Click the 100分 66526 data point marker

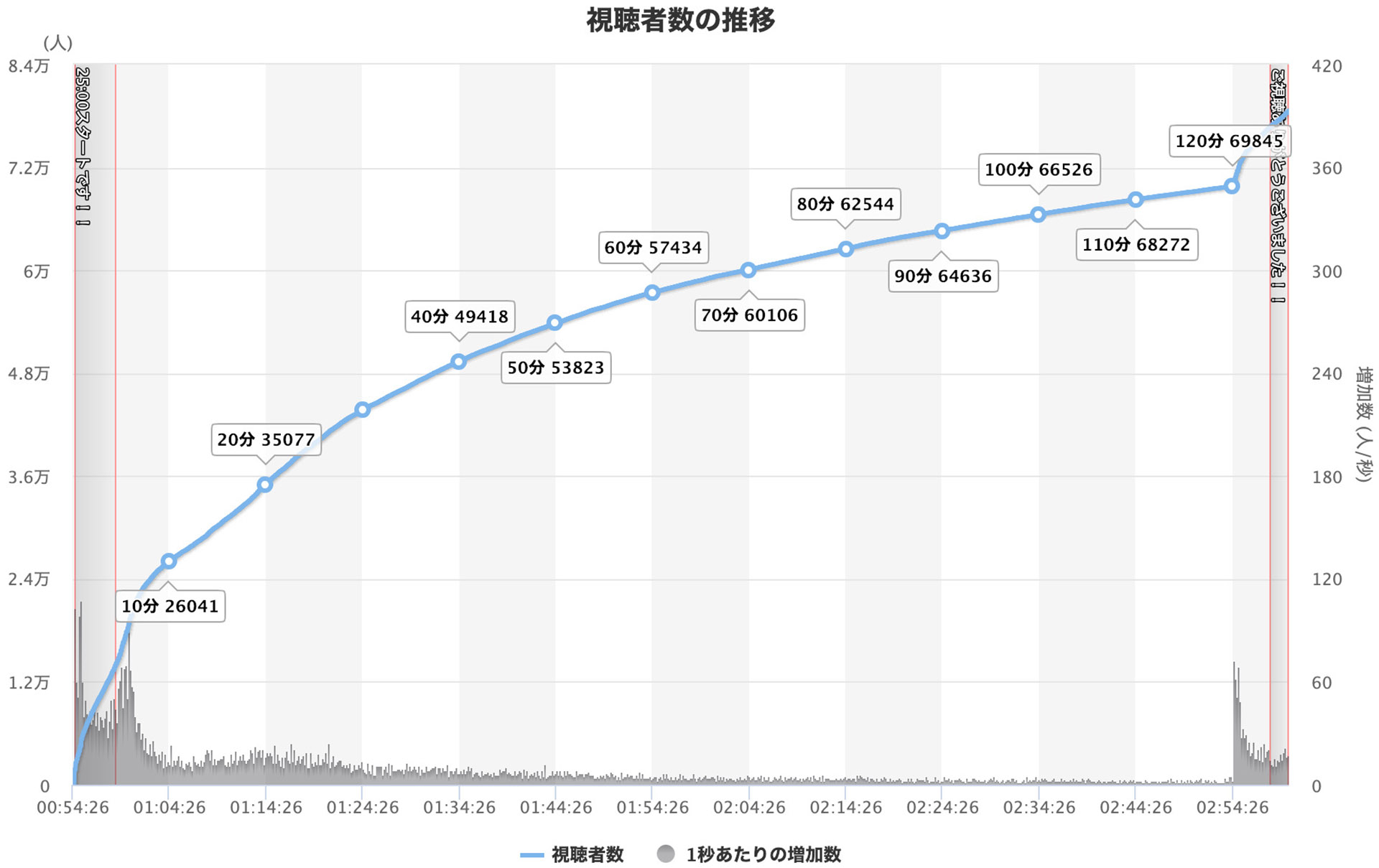[1038, 214]
